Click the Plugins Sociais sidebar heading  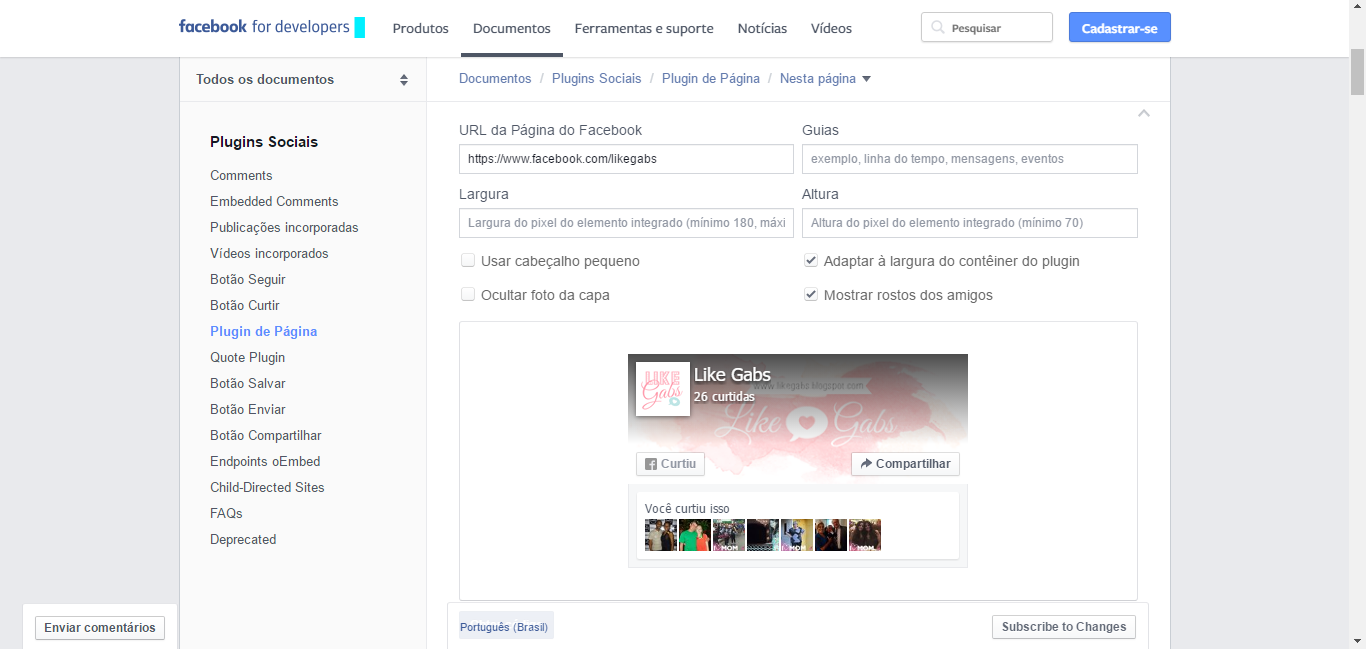click(264, 142)
